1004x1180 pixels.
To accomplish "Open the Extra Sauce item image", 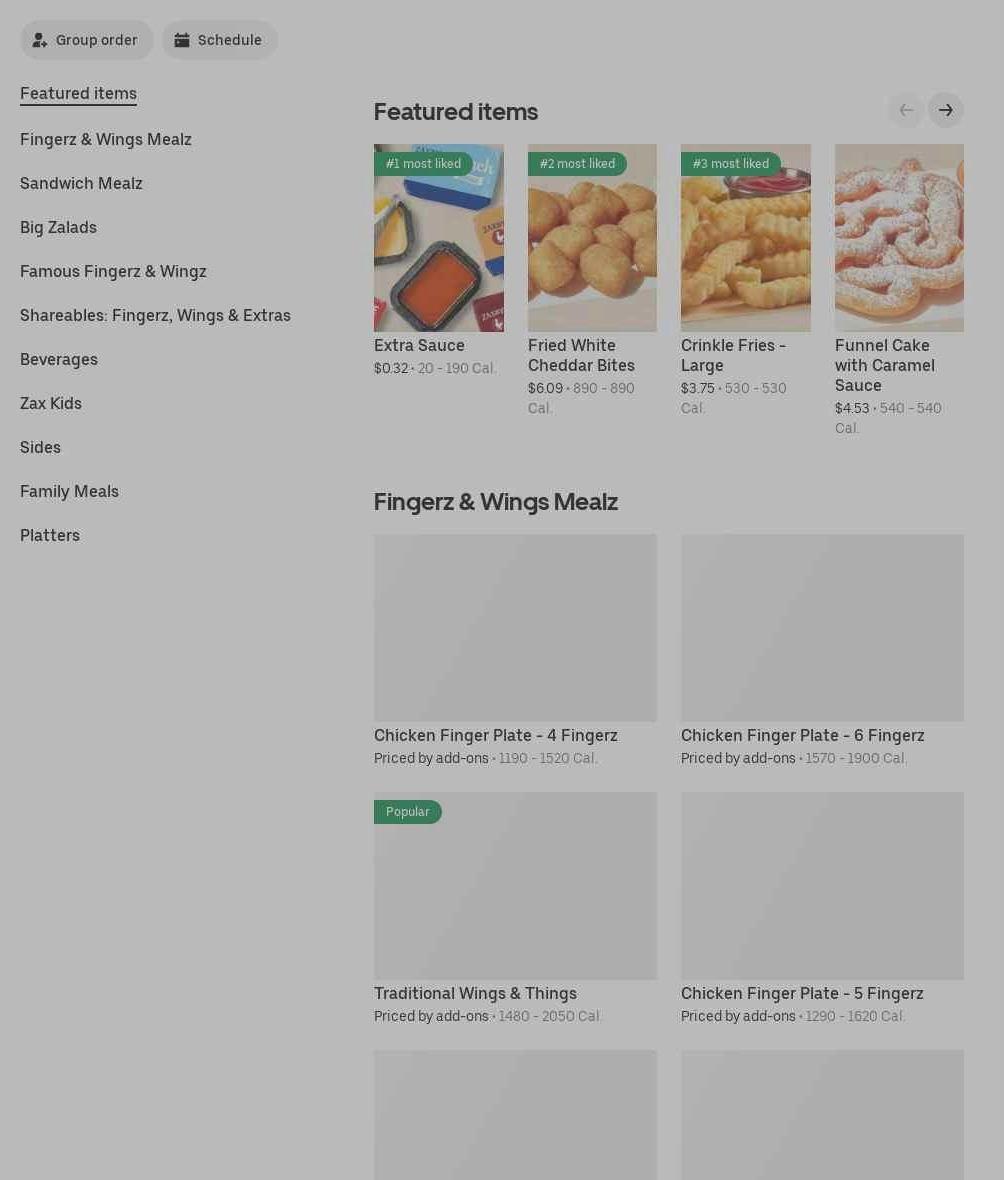I will (439, 238).
